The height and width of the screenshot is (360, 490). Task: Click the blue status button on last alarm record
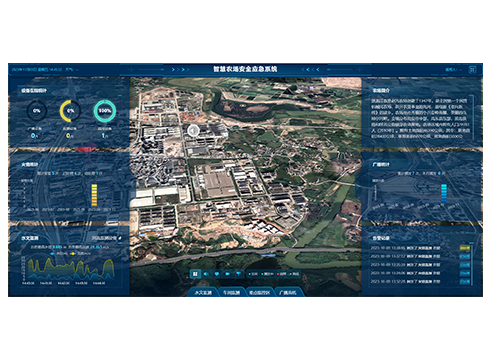[465, 281]
